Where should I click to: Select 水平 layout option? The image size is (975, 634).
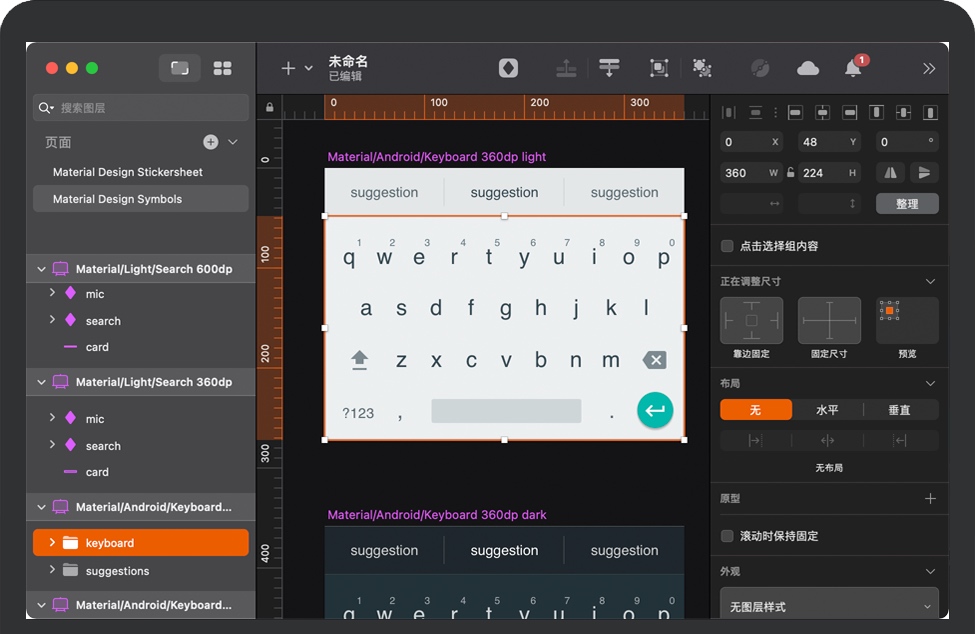828,410
